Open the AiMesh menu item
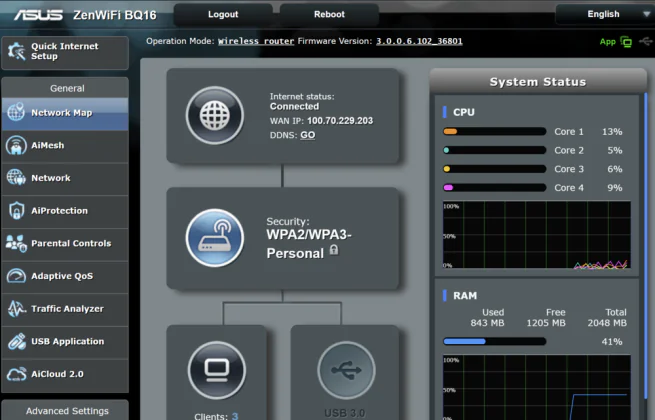The width and height of the screenshot is (655, 420). pos(65,145)
